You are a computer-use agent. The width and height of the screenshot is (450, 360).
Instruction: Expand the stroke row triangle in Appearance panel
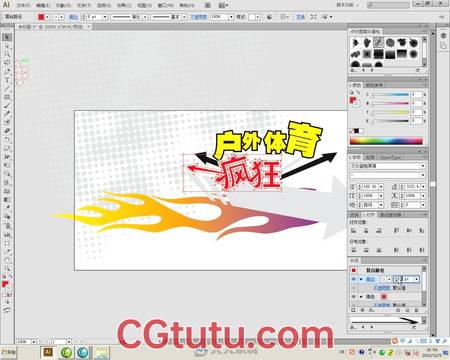click(361, 279)
